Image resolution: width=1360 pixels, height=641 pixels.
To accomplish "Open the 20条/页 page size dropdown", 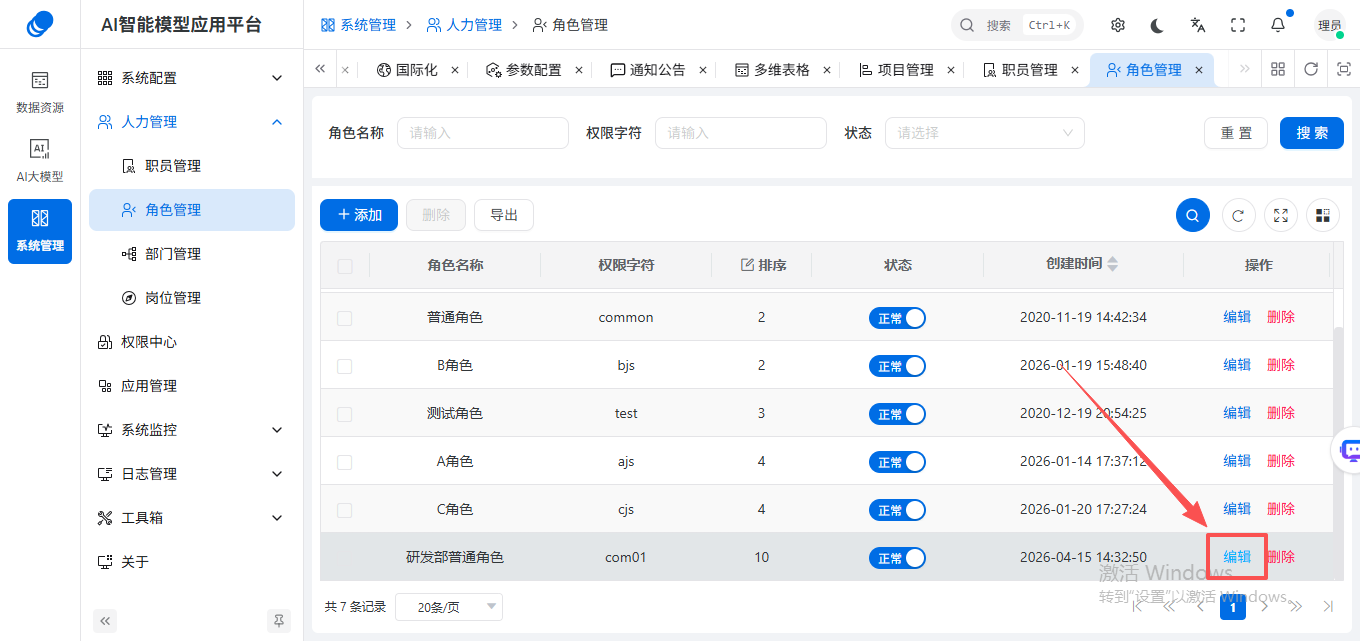I will pos(449,607).
